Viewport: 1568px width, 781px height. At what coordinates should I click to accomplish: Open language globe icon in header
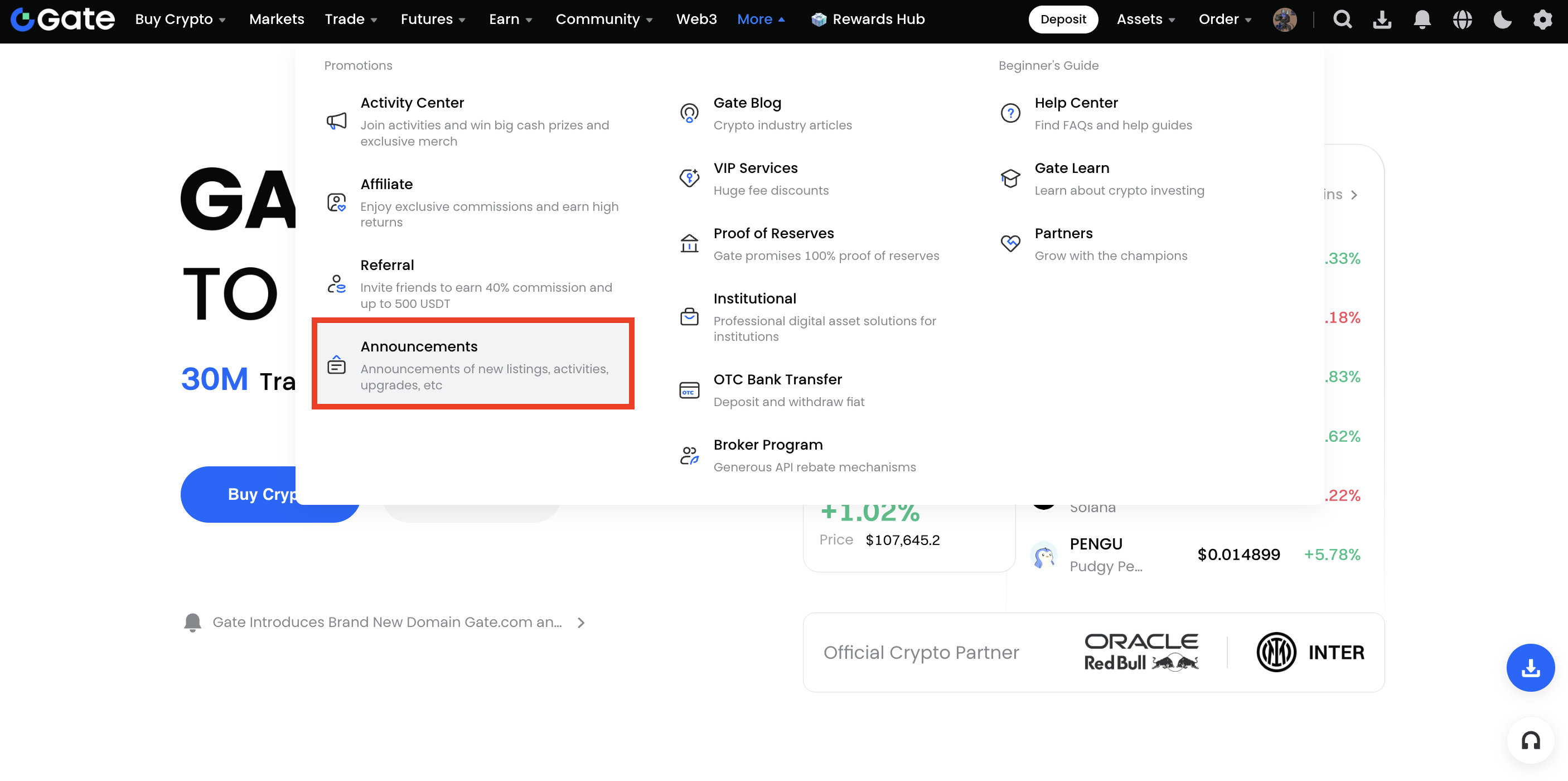coord(1462,20)
